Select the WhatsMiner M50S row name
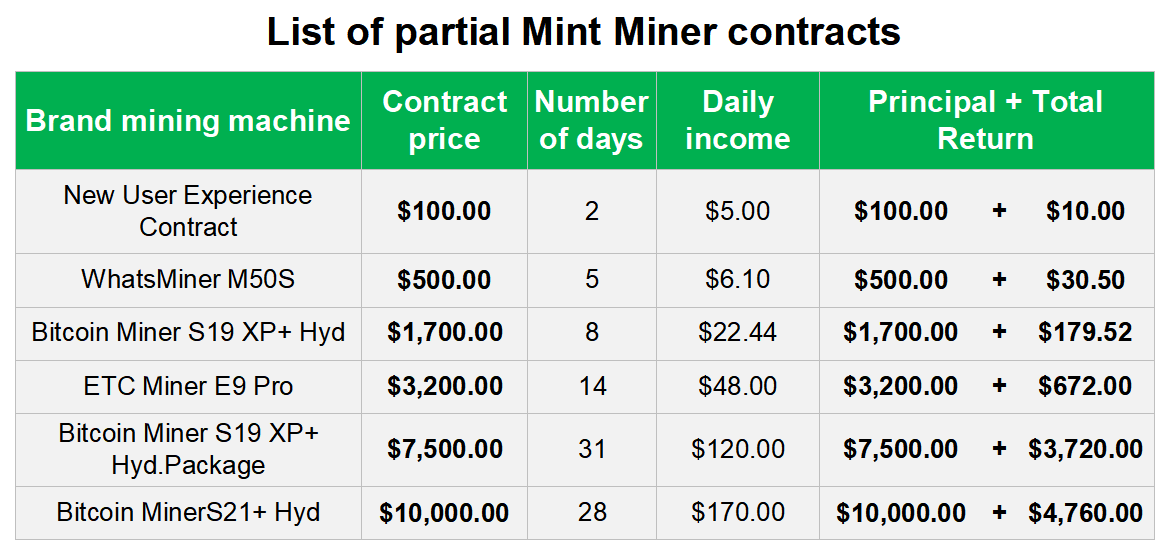This screenshot has width=1168, height=559. point(188,279)
